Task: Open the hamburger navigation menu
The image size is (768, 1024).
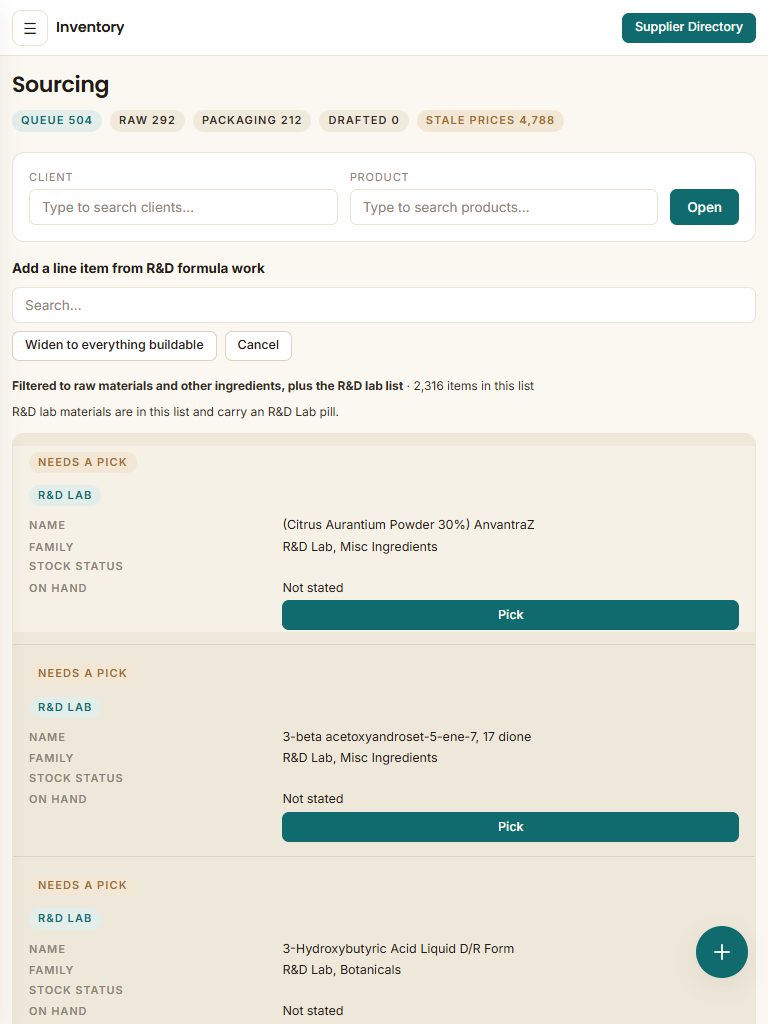Action: [x=30, y=28]
